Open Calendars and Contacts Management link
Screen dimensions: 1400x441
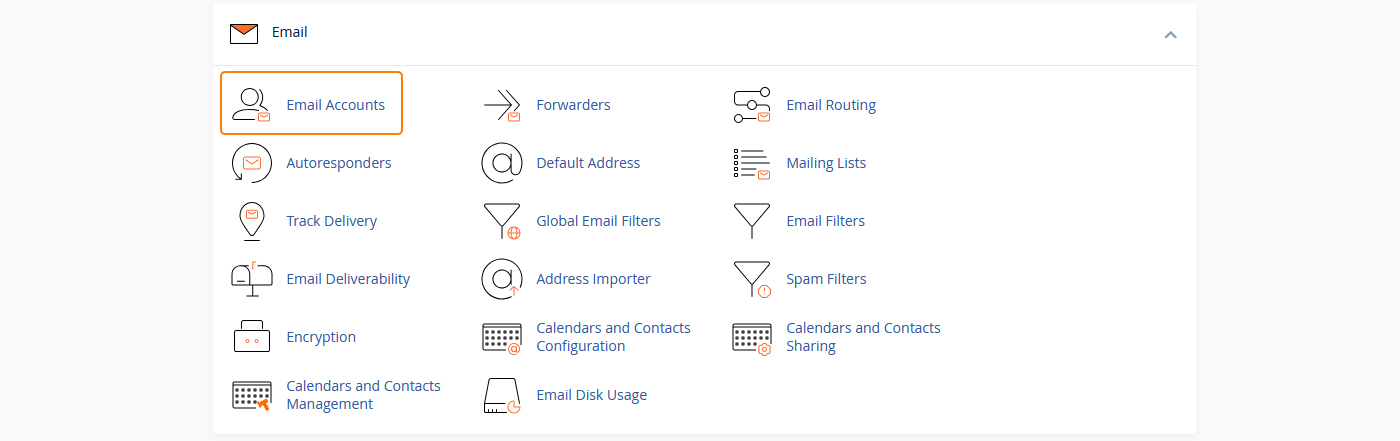(x=363, y=395)
